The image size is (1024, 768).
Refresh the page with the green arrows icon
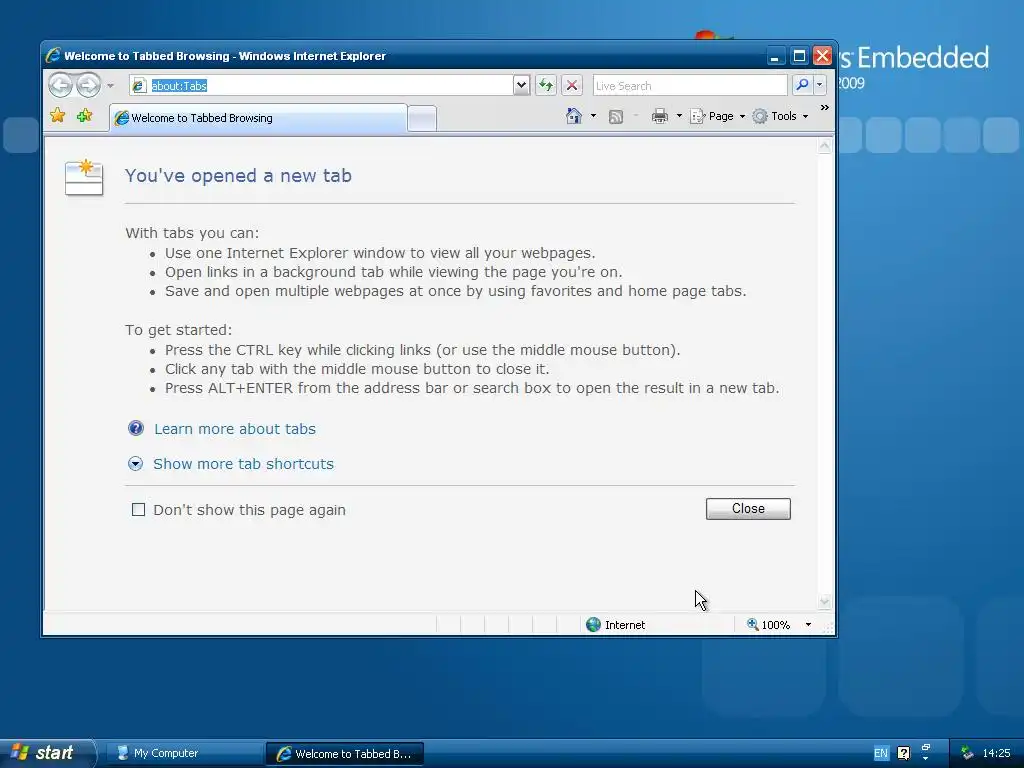(546, 85)
